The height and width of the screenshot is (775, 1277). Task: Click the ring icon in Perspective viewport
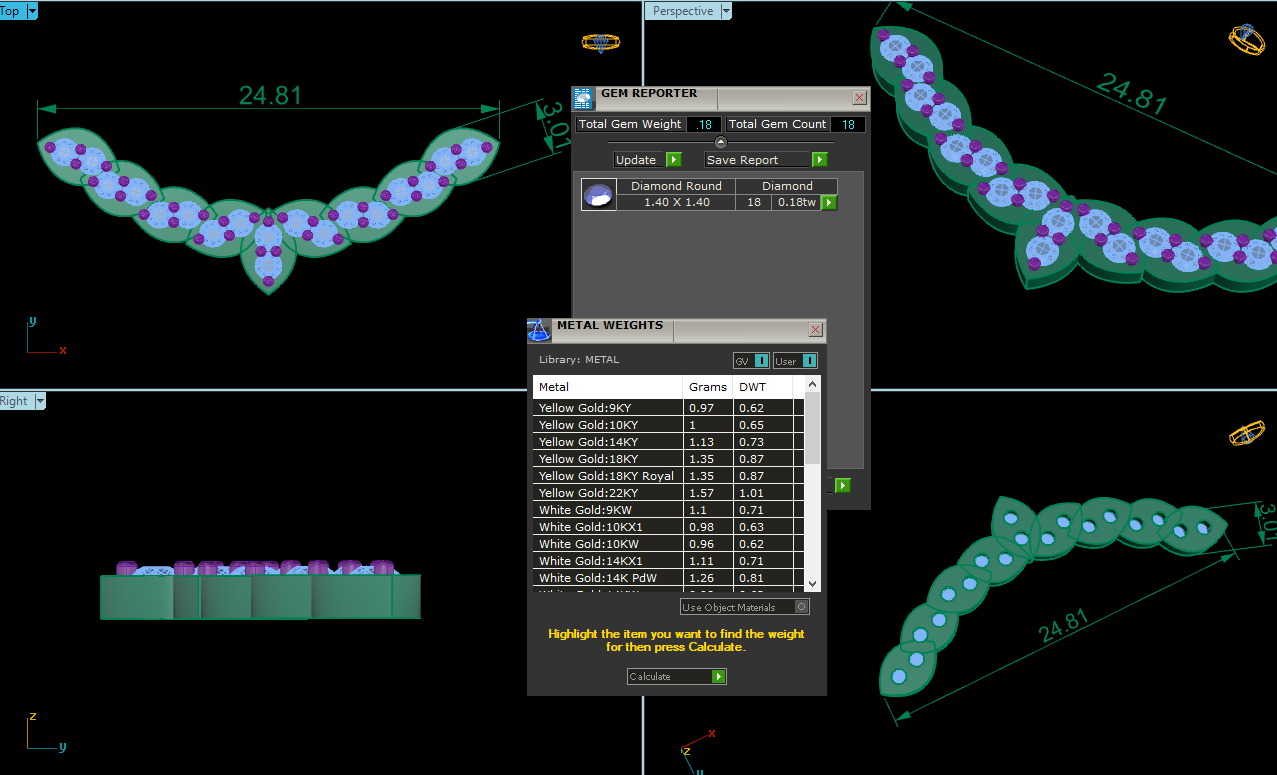[x=1246, y=39]
